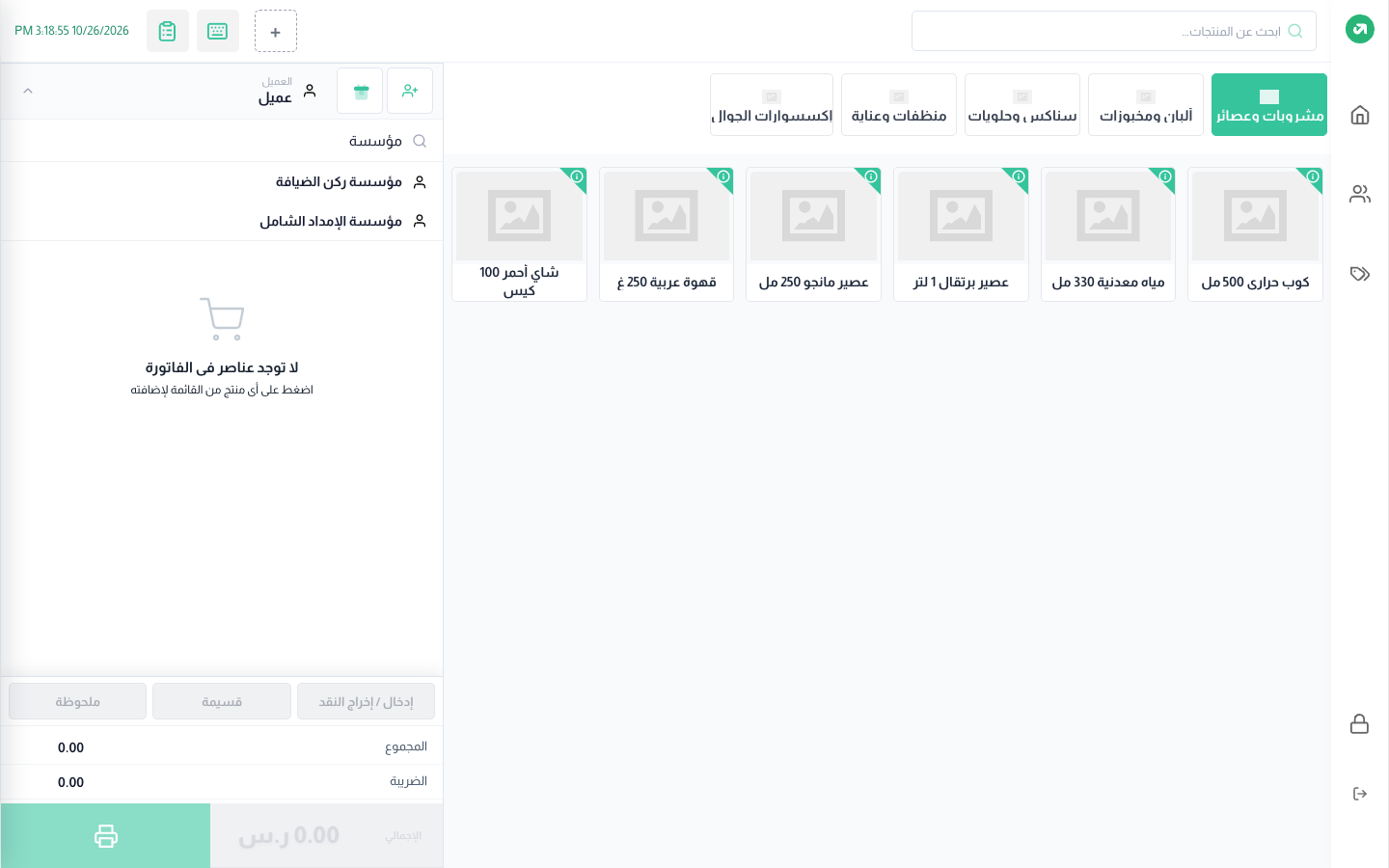Select the سناكس وحلويات category tab
The height and width of the screenshot is (868, 1389).
point(1022,104)
